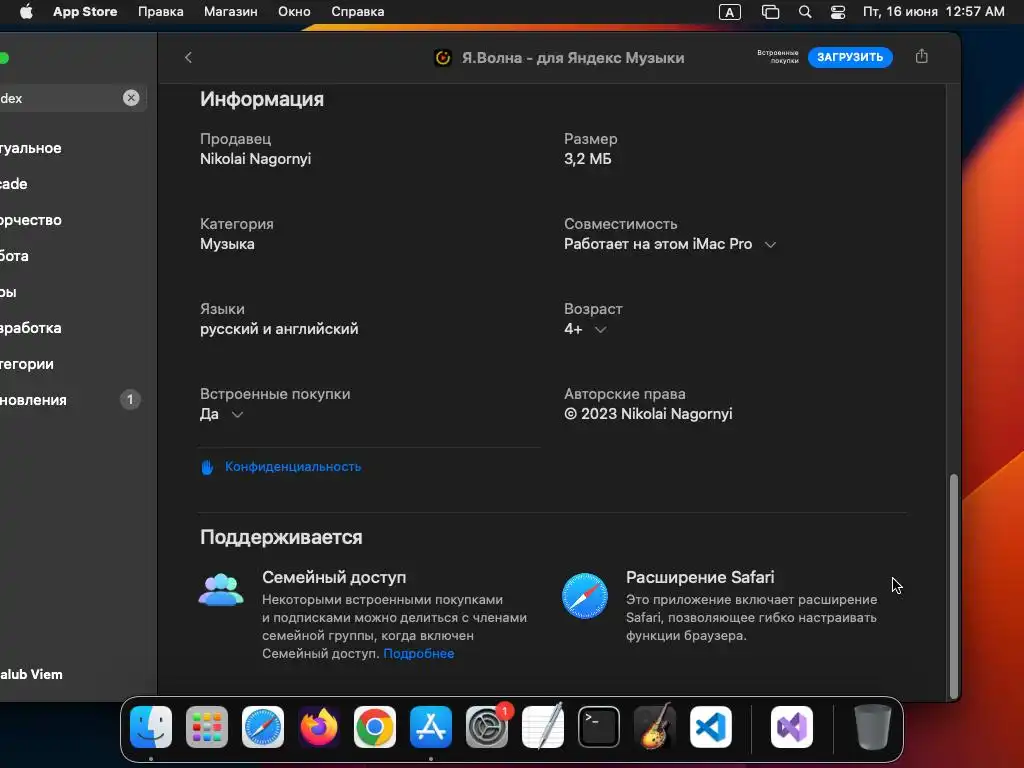The image size is (1024, 768).
Task: Launch GarageBand from the Dock
Action: pos(655,727)
